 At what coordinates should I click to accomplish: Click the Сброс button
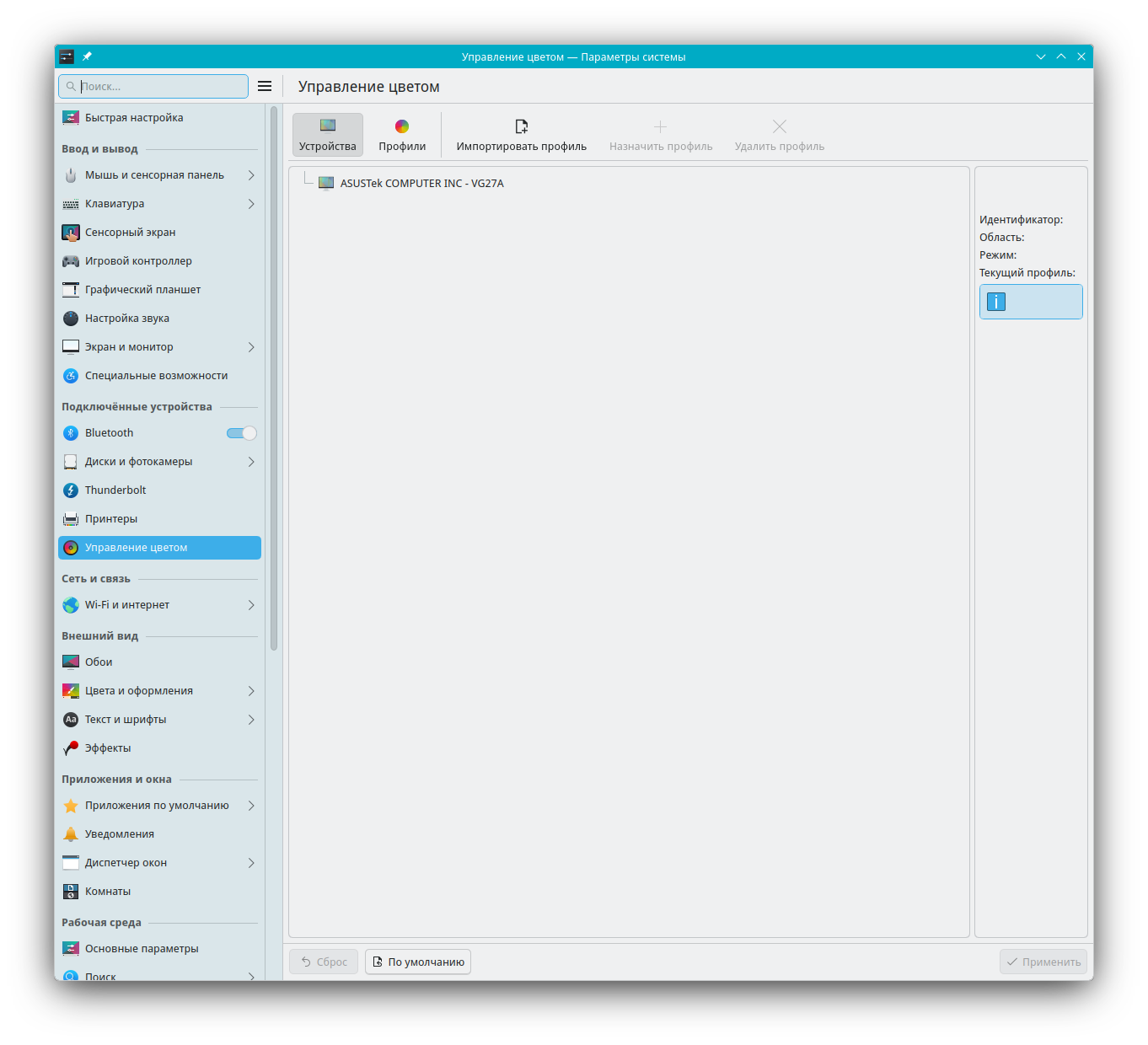click(324, 962)
